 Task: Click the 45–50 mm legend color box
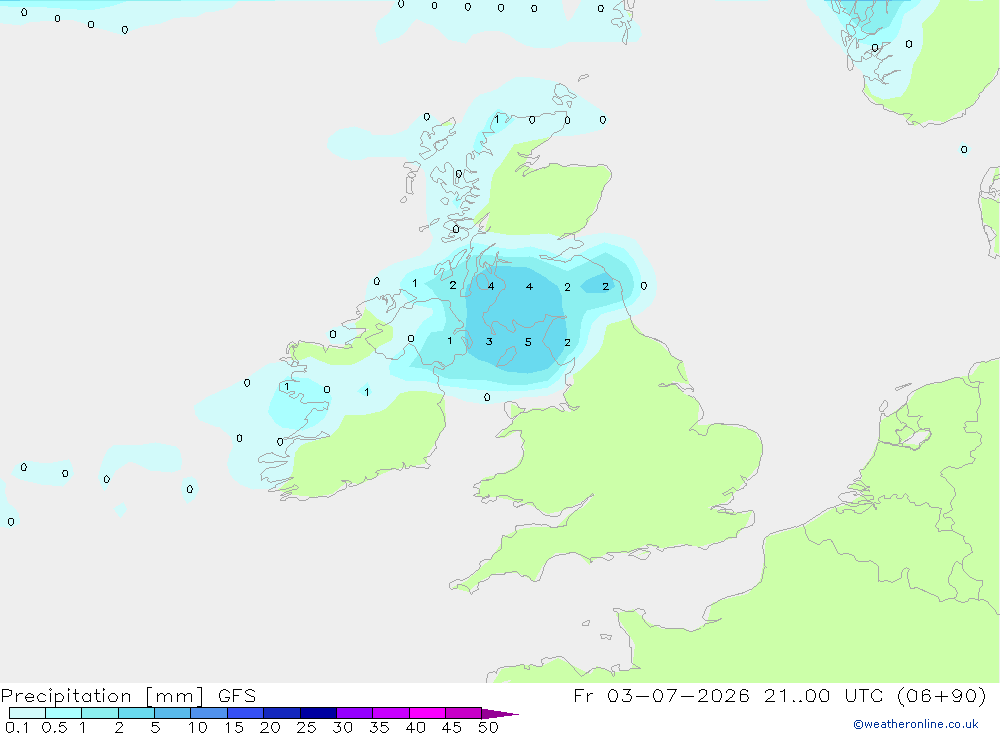464,713
